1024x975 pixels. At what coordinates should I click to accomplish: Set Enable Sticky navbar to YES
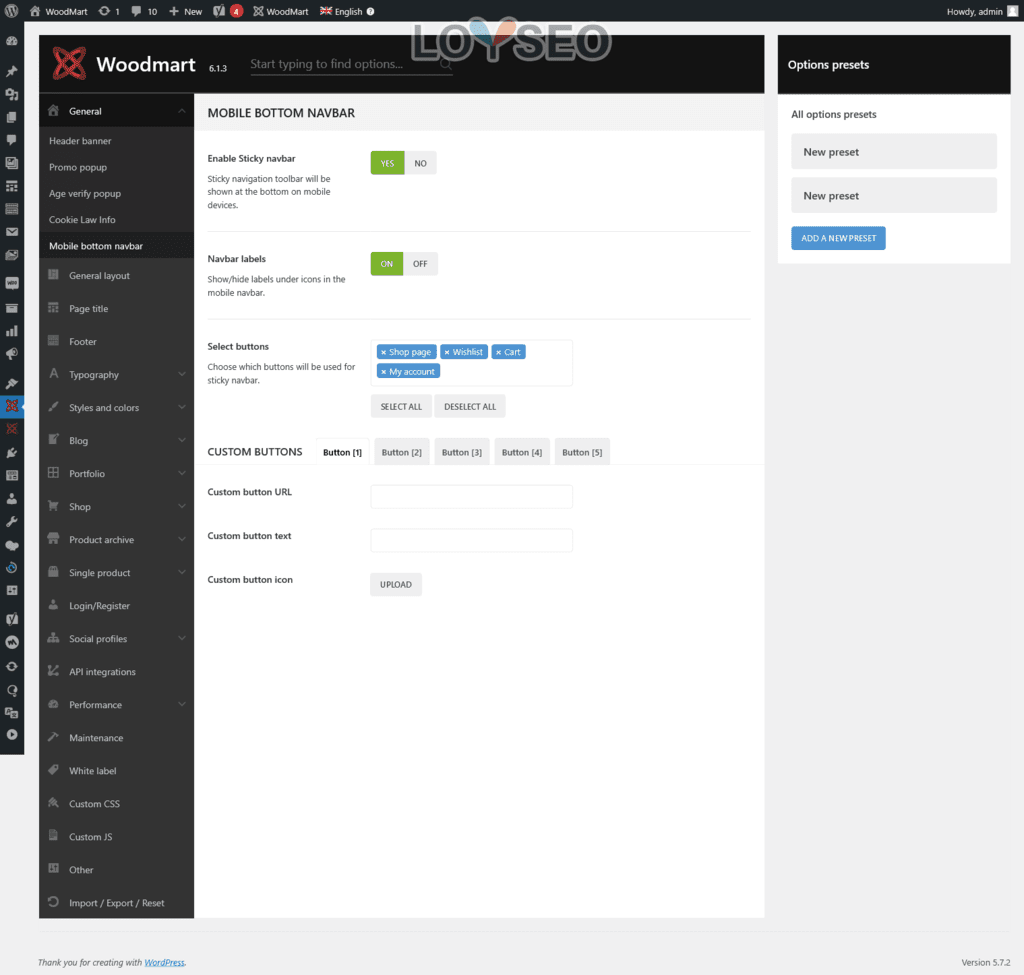coord(387,163)
